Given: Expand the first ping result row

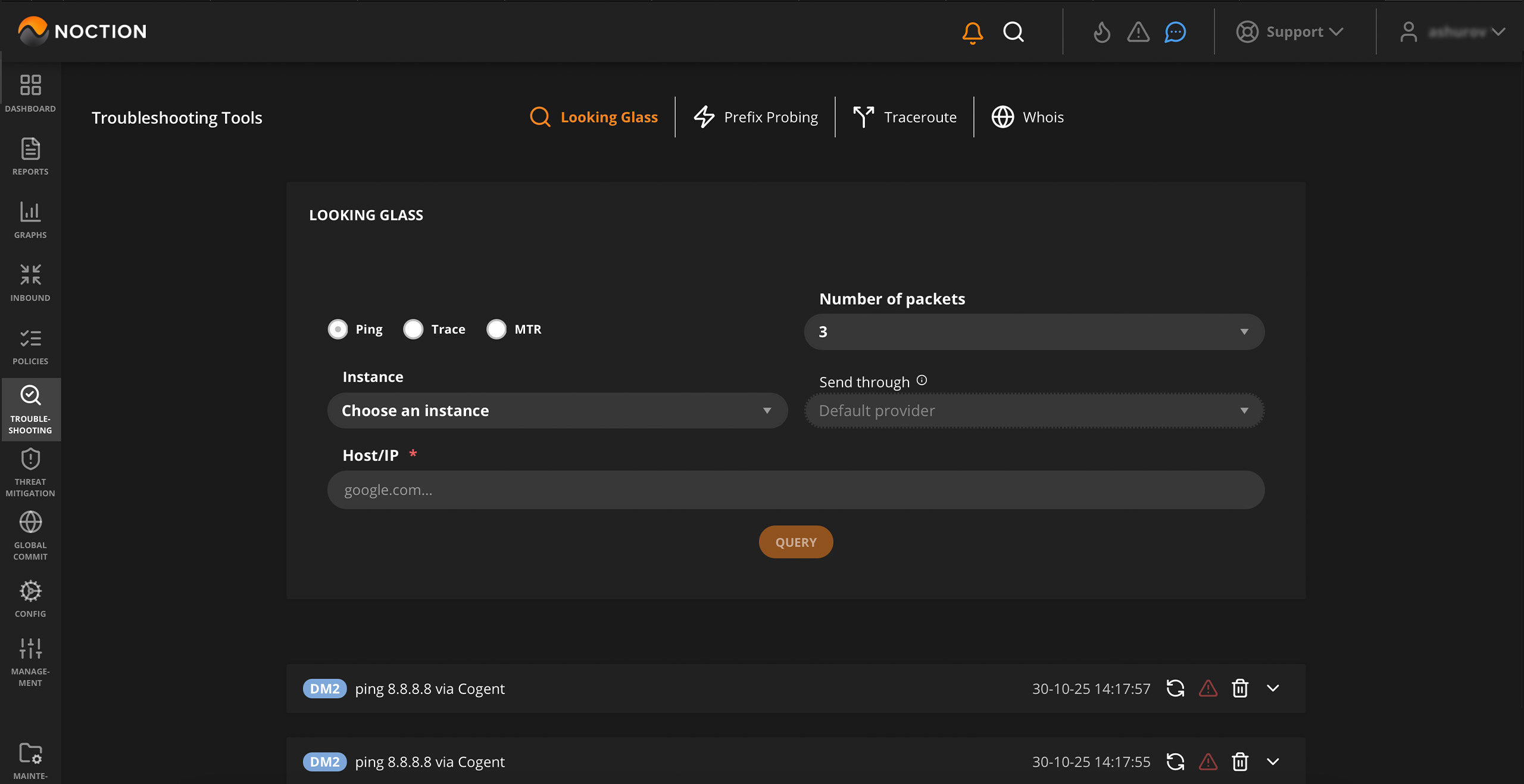Looking at the screenshot, I should pyautogui.click(x=1273, y=689).
